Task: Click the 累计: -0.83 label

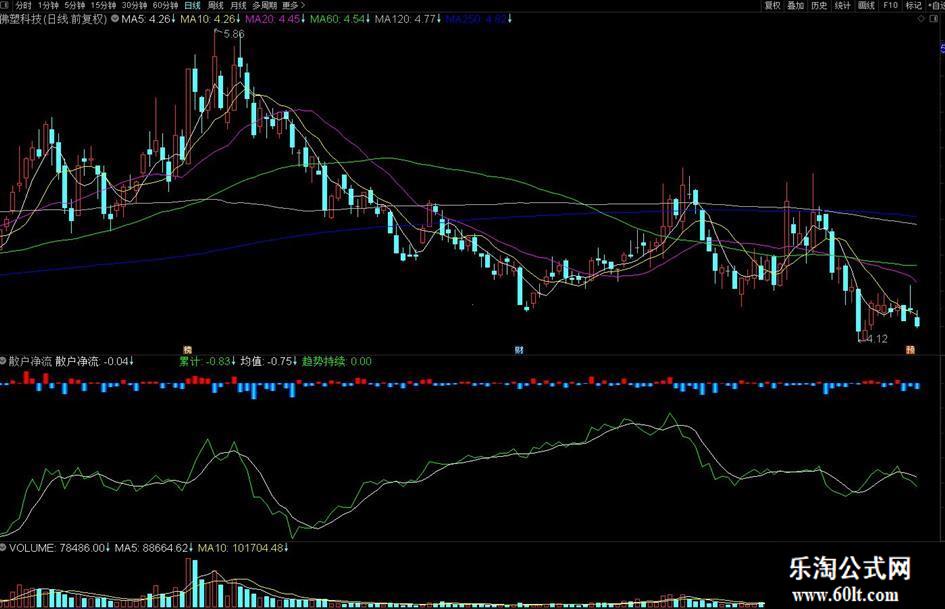Action: 207,361
